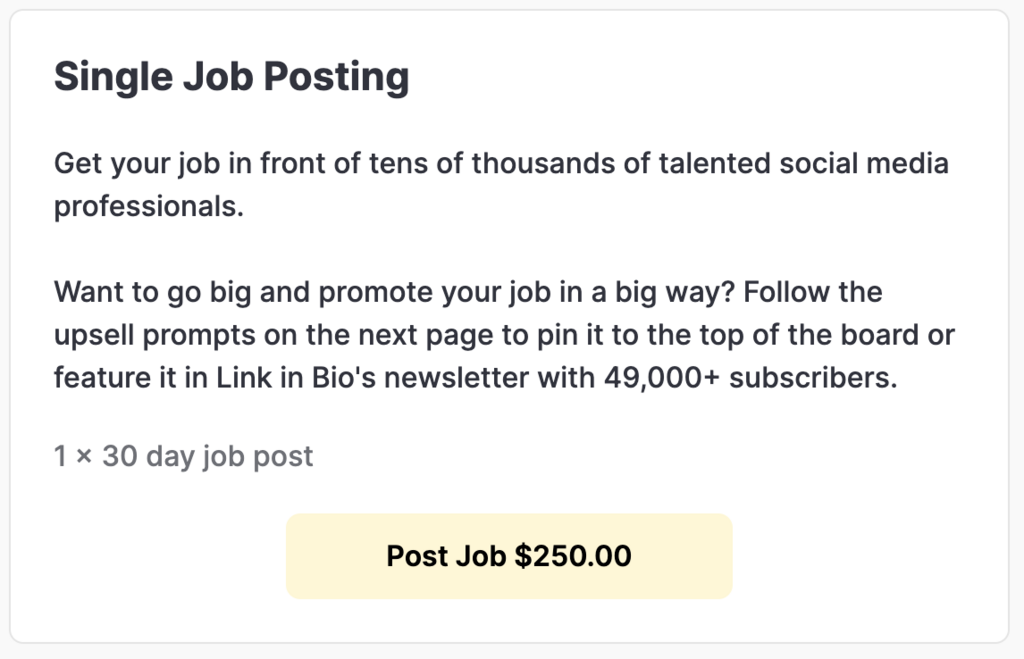Click the word 'subscribers.'
Screen dimensions: 1024x659
(x=813, y=378)
